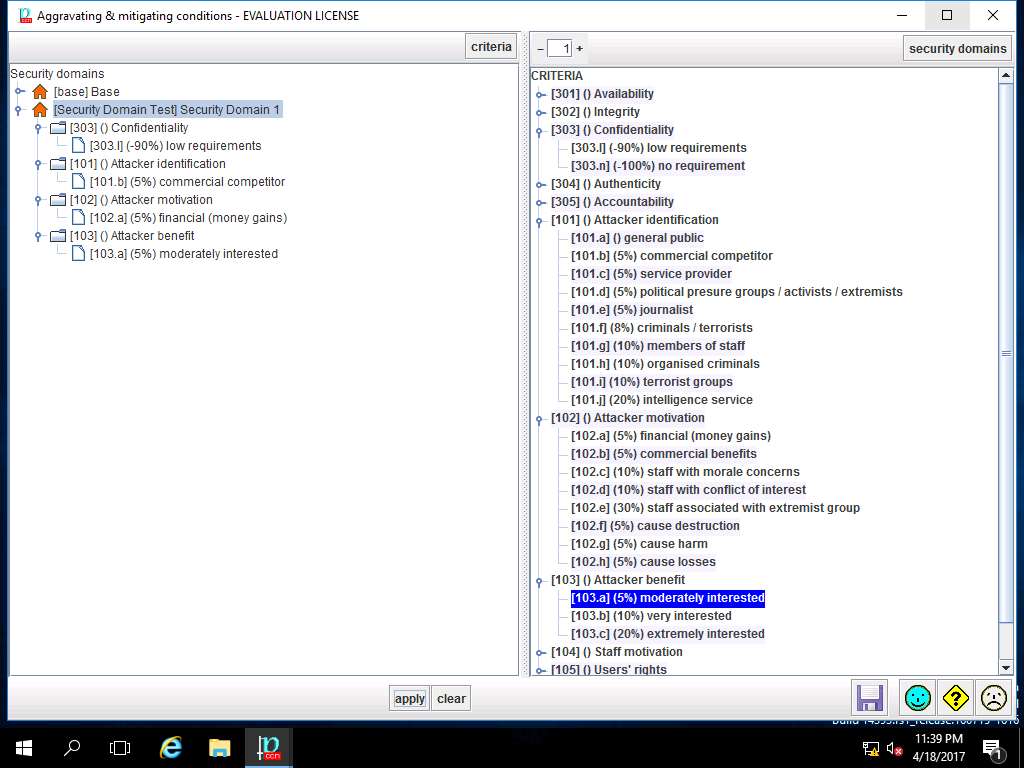Click the green happy face icon

tap(918, 698)
